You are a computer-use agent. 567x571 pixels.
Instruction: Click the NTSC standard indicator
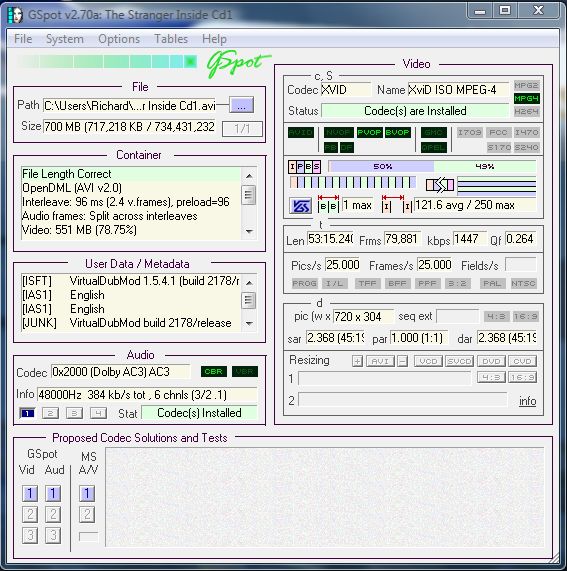pyautogui.click(x=523, y=283)
